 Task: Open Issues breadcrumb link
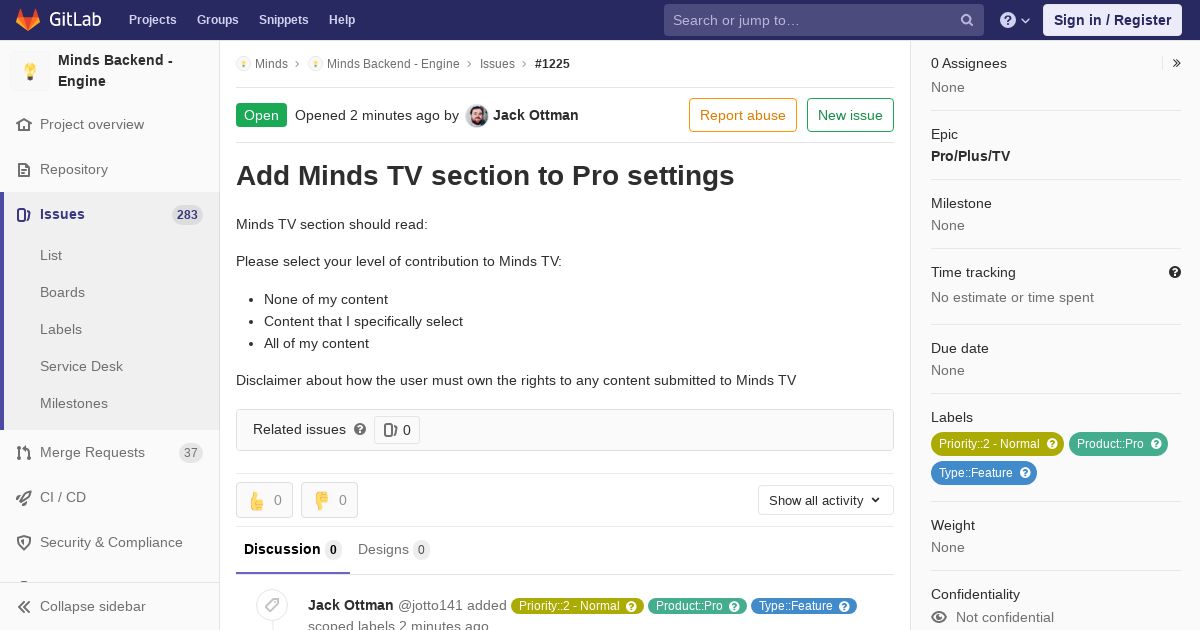pyautogui.click(x=497, y=64)
